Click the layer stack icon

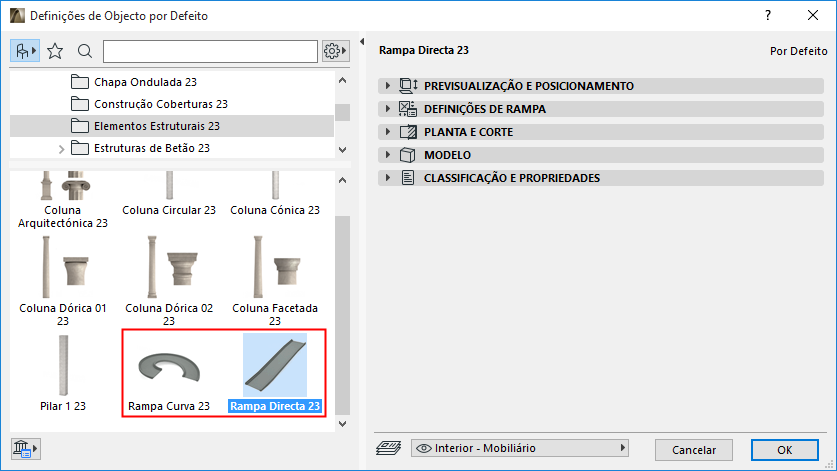pos(390,449)
